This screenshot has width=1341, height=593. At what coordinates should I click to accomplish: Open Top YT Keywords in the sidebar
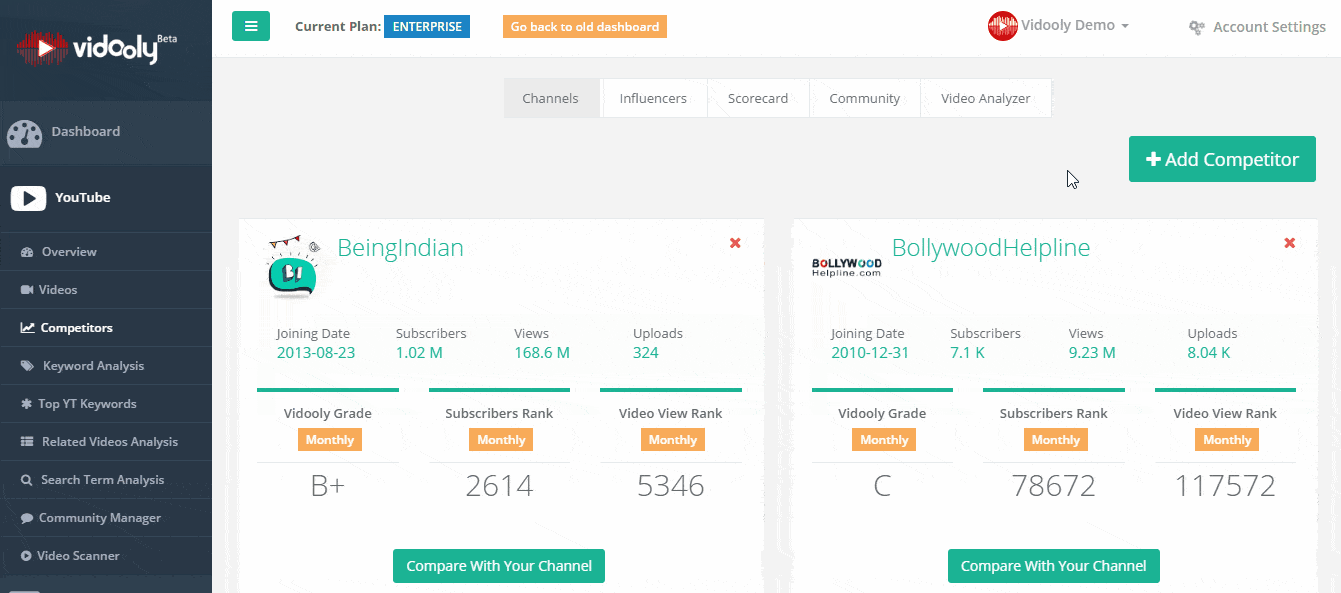(x=106, y=404)
